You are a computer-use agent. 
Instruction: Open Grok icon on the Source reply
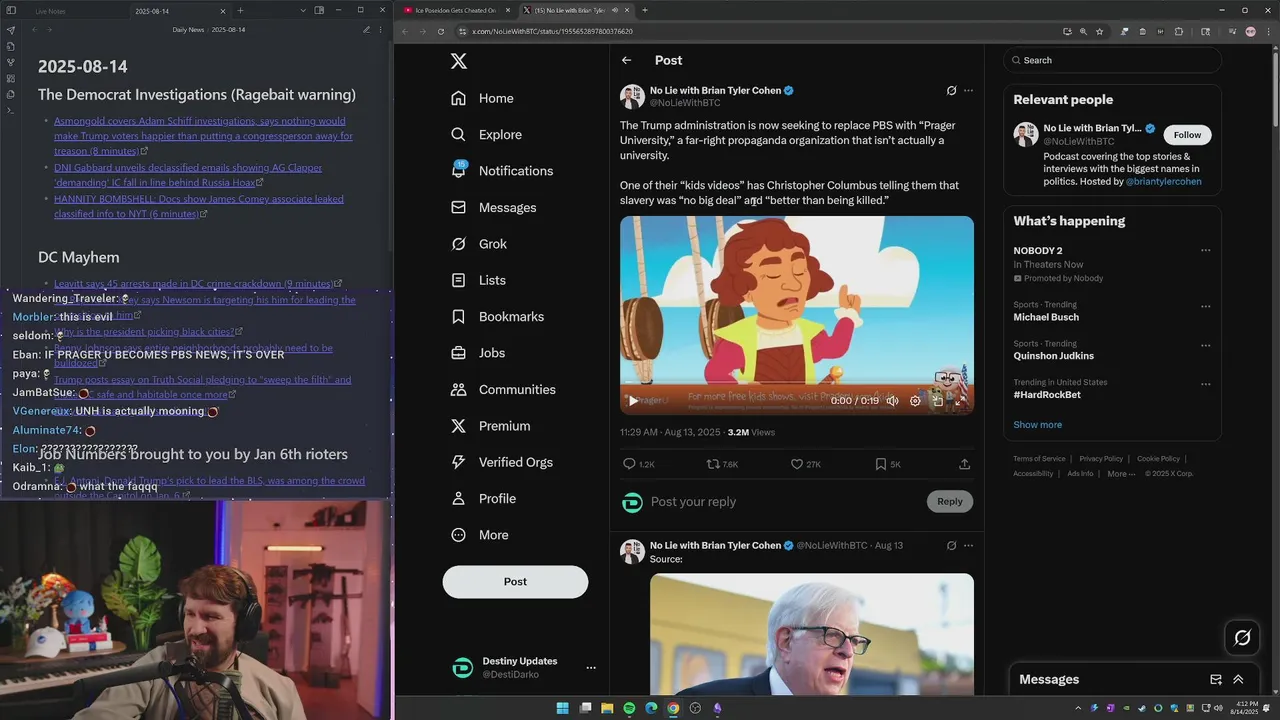click(951, 546)
